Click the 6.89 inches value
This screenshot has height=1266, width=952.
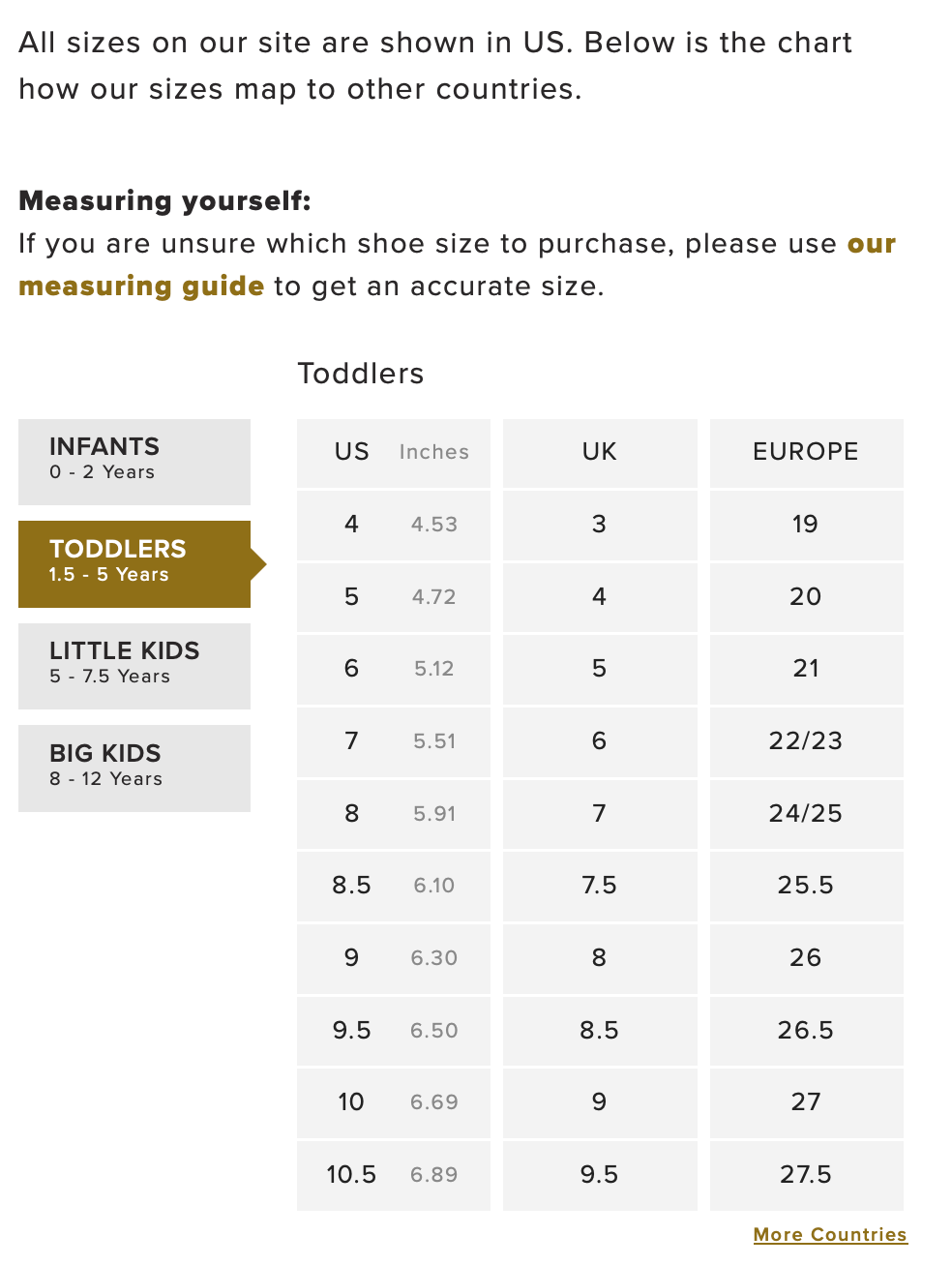coord(433,1175)
